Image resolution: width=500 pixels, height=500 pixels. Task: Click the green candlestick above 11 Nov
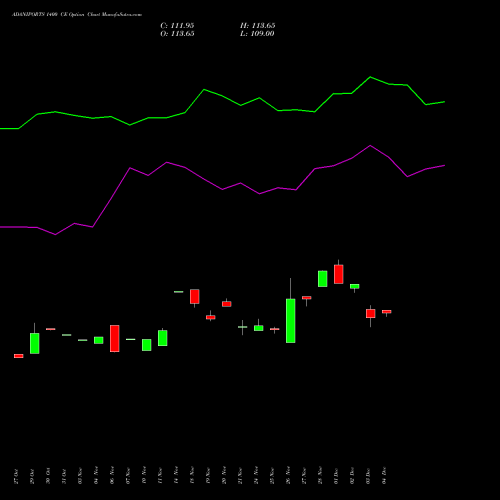click(x=163, y=338)
